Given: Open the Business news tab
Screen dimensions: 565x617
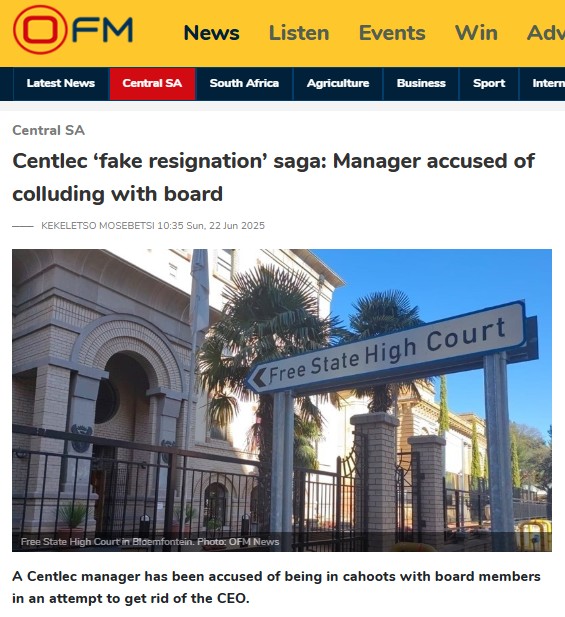Looking at the screenshot, I should pyautogui.click(x=421, y=83).
